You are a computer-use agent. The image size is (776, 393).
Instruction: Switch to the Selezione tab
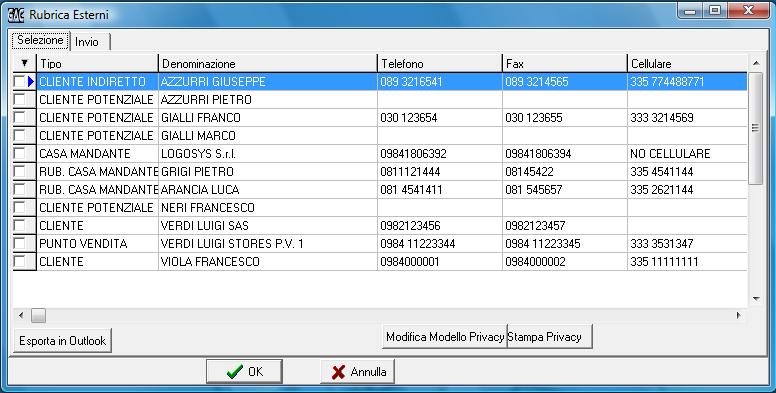click(41, 40)
